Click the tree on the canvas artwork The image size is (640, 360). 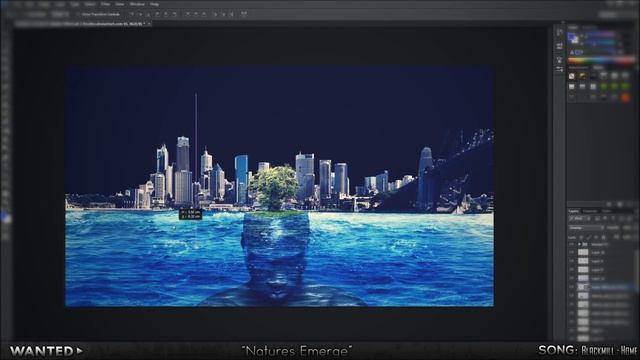coord(274,187)
